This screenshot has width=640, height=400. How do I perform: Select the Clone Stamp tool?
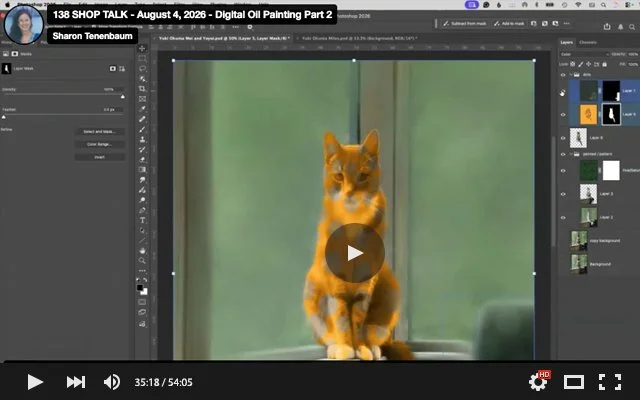pyautogui.click(x=142, y=140)
